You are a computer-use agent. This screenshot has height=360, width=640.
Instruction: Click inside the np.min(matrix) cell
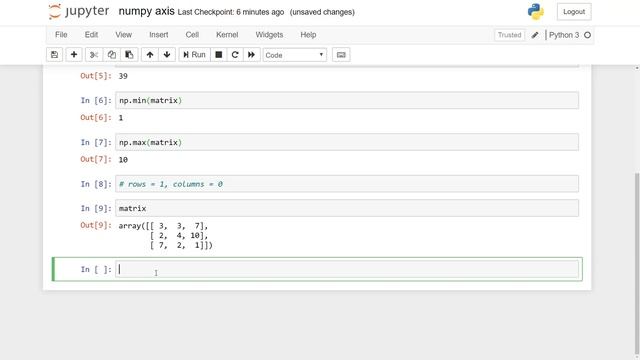point(347,100)
